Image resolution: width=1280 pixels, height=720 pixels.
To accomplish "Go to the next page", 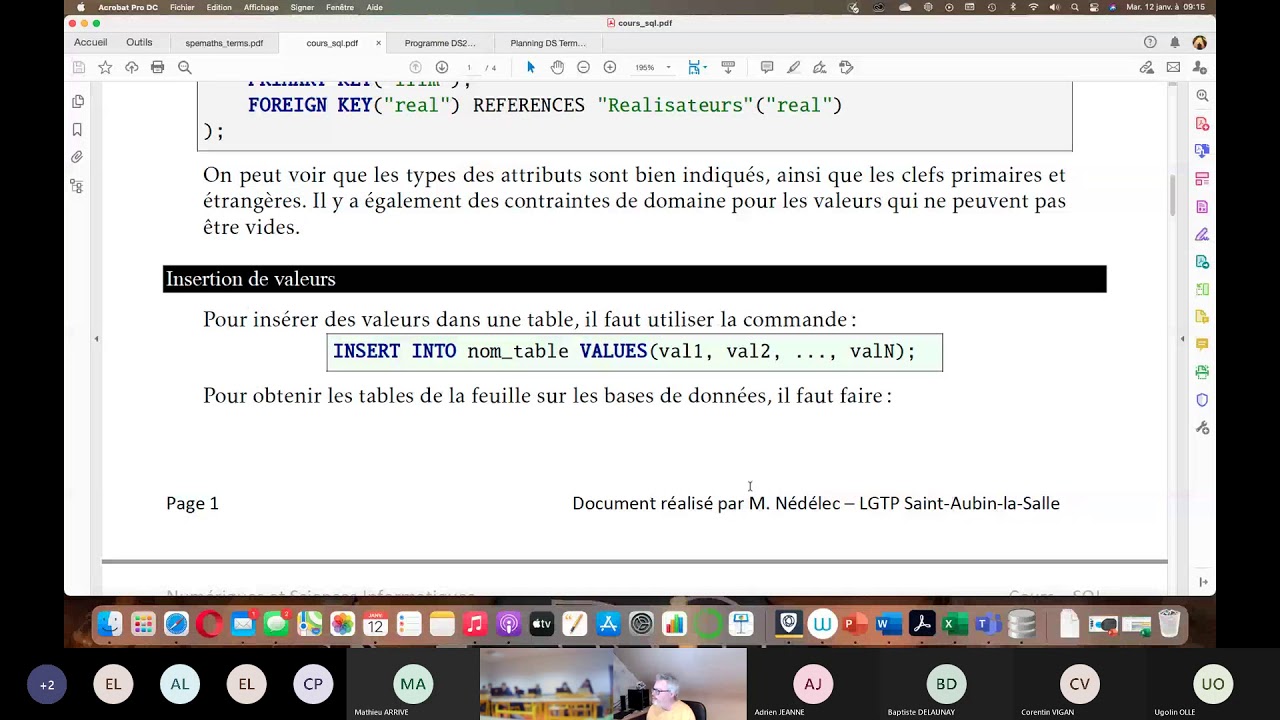I will (441, 67).
